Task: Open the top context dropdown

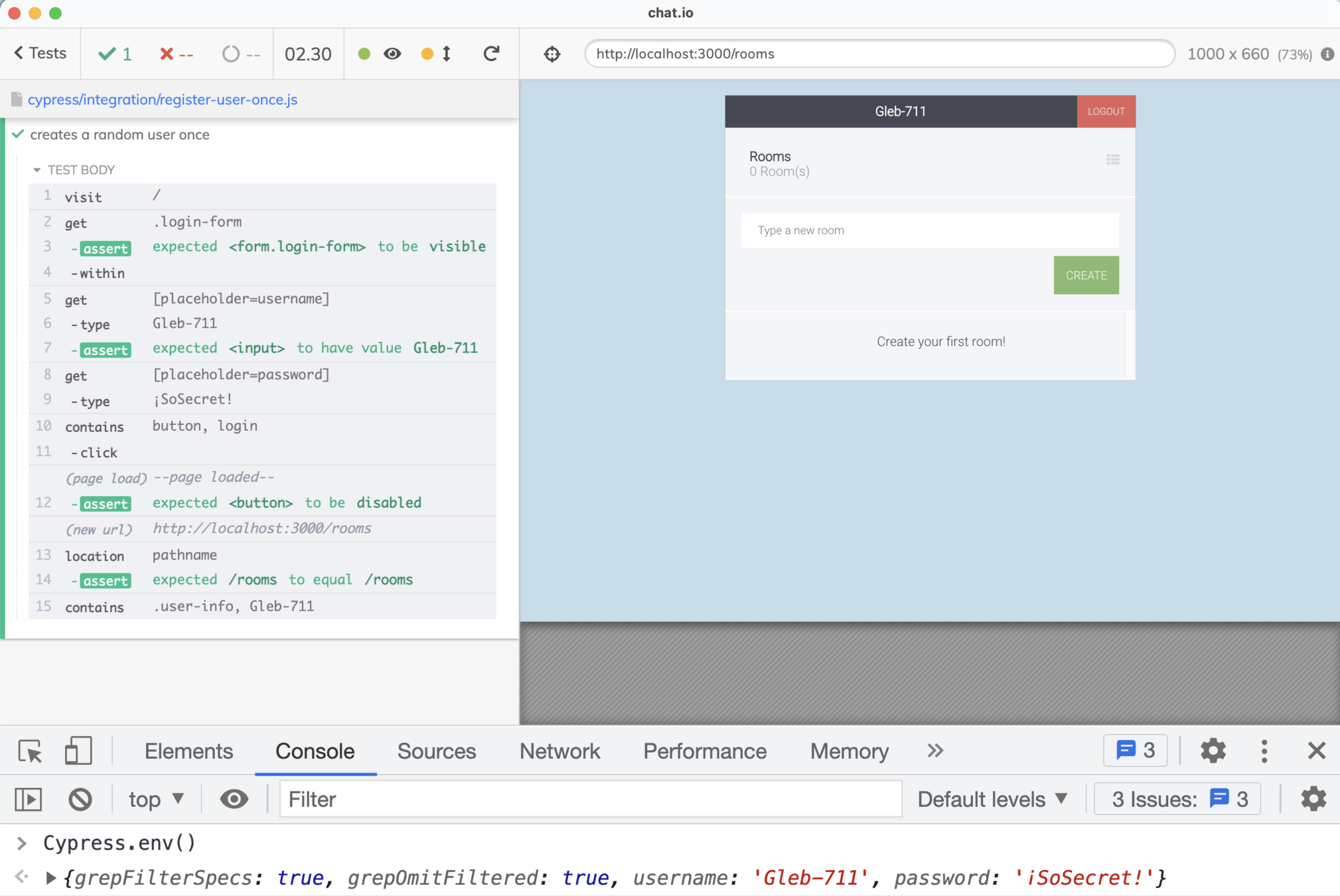Action: (x=156, y=799)
